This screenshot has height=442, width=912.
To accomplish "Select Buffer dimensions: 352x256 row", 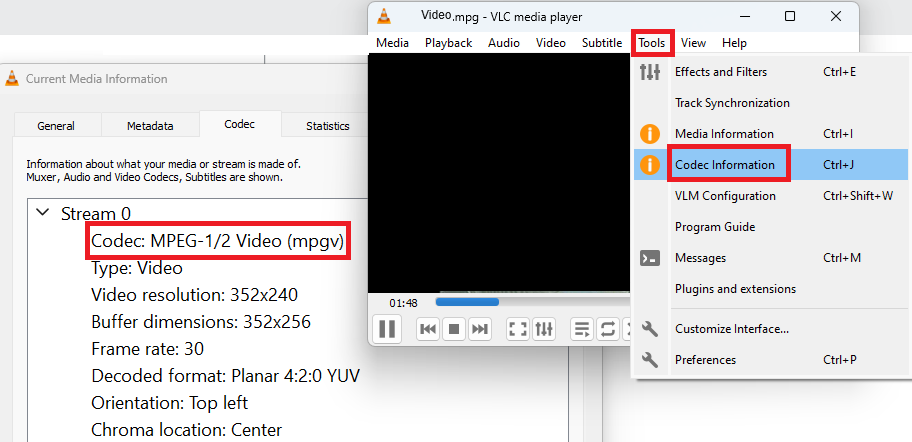I will pos(201,321).
